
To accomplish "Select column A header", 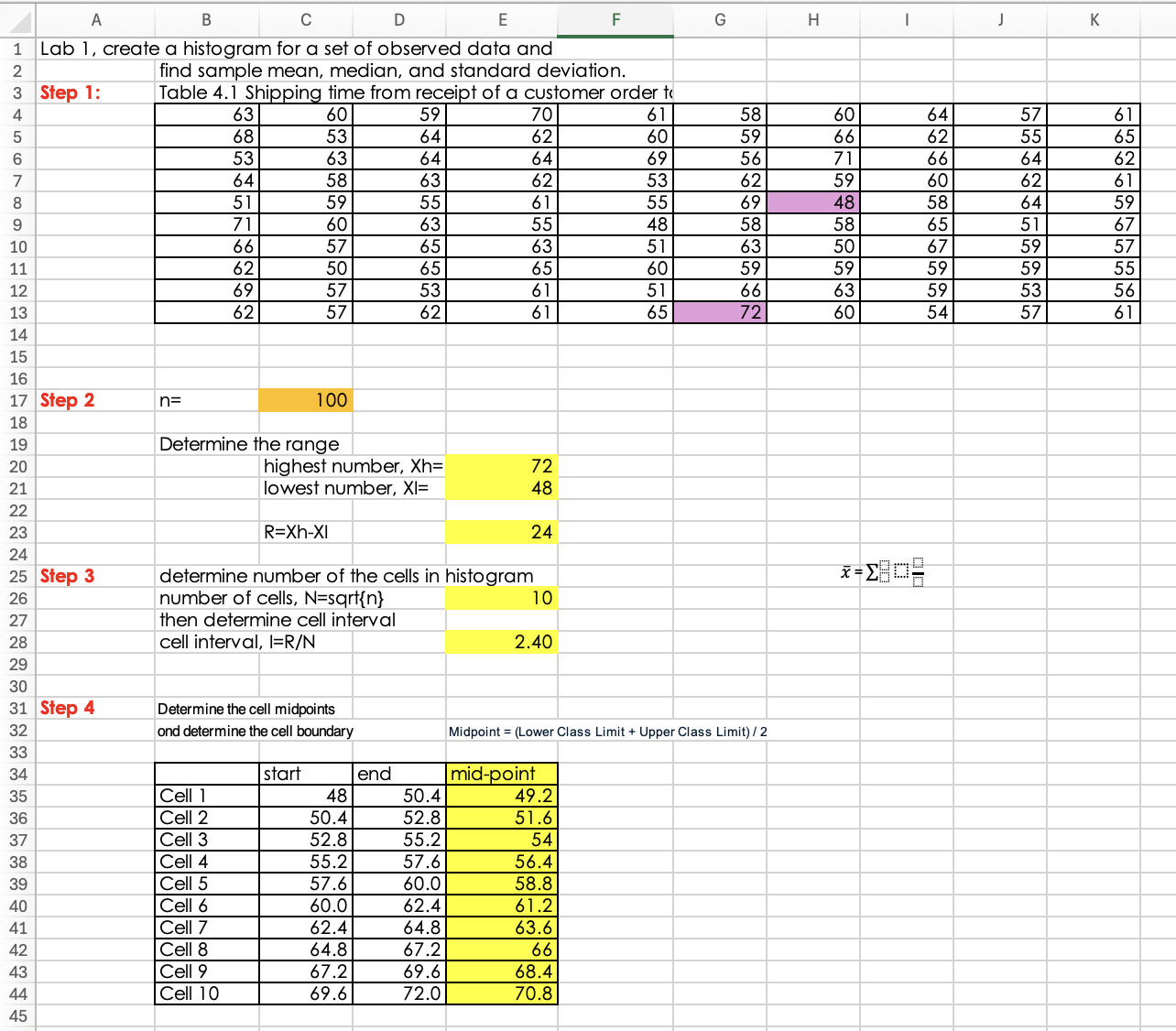I will coord(96,19).
